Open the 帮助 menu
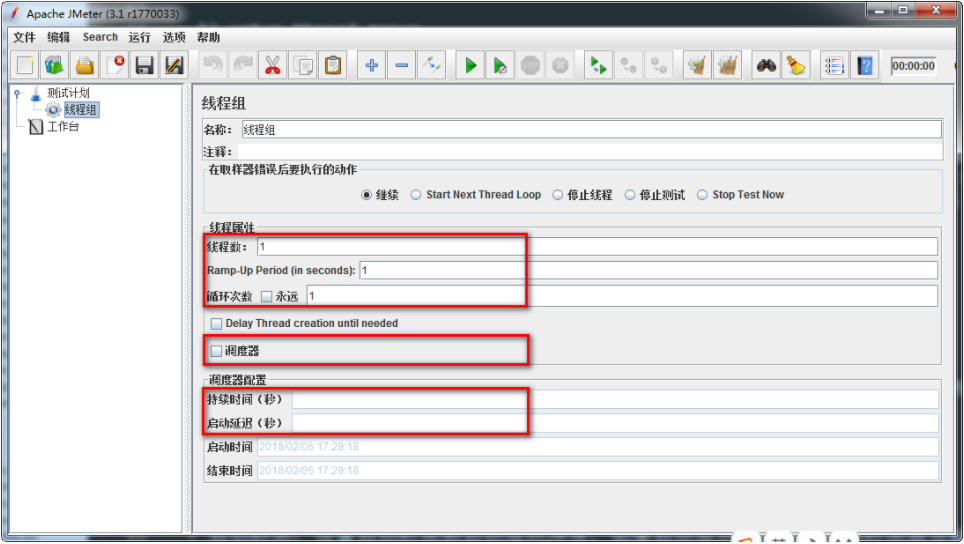 pos(208,37)
